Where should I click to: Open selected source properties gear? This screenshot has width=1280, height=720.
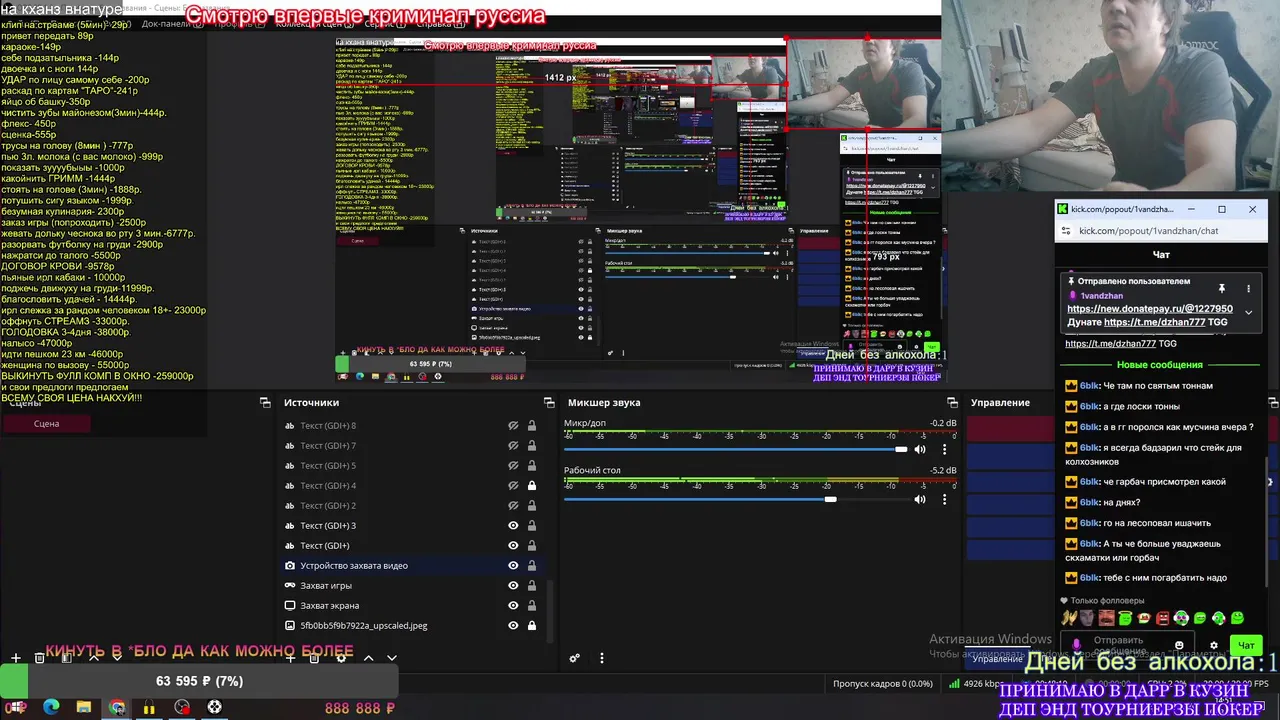coord(341,658)
